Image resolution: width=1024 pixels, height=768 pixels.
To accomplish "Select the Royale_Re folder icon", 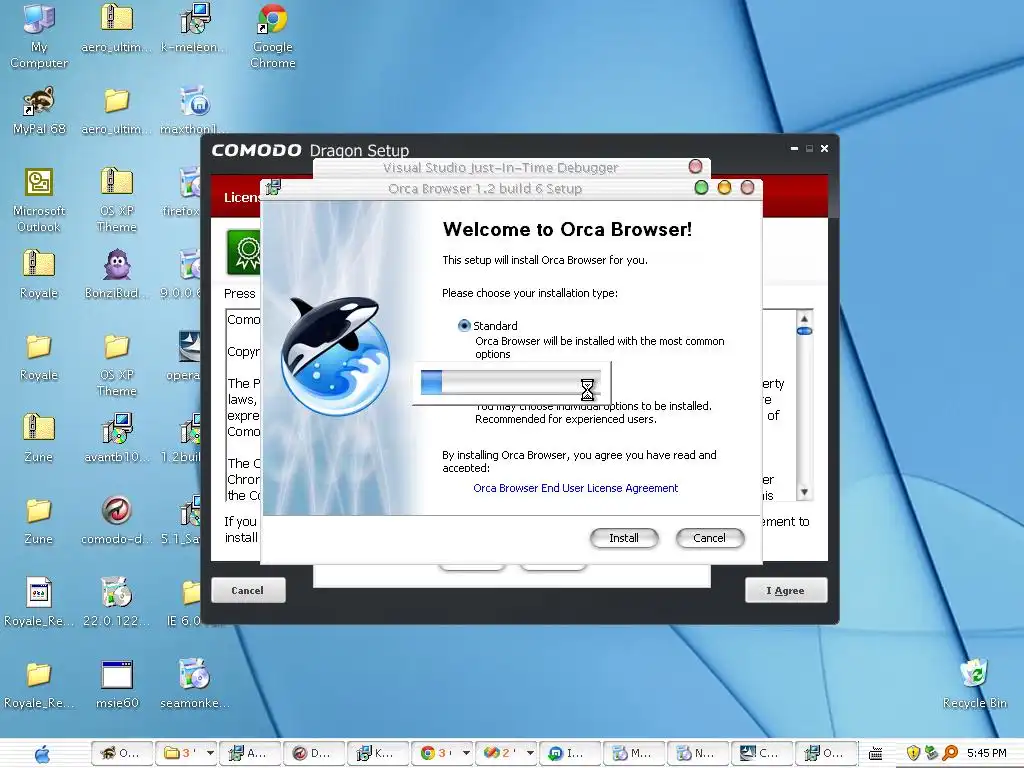I will tap(39, 684).
